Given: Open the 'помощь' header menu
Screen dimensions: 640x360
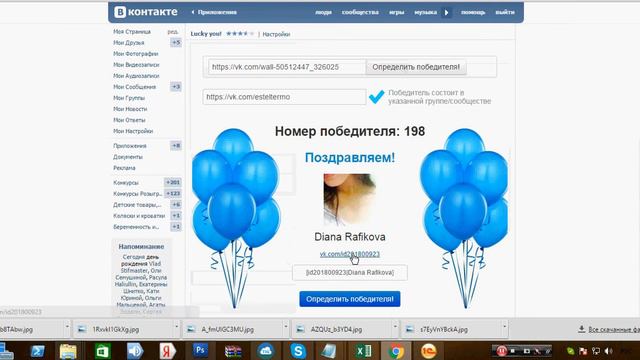Looking at the screenshot, I should tap(473, 12).
